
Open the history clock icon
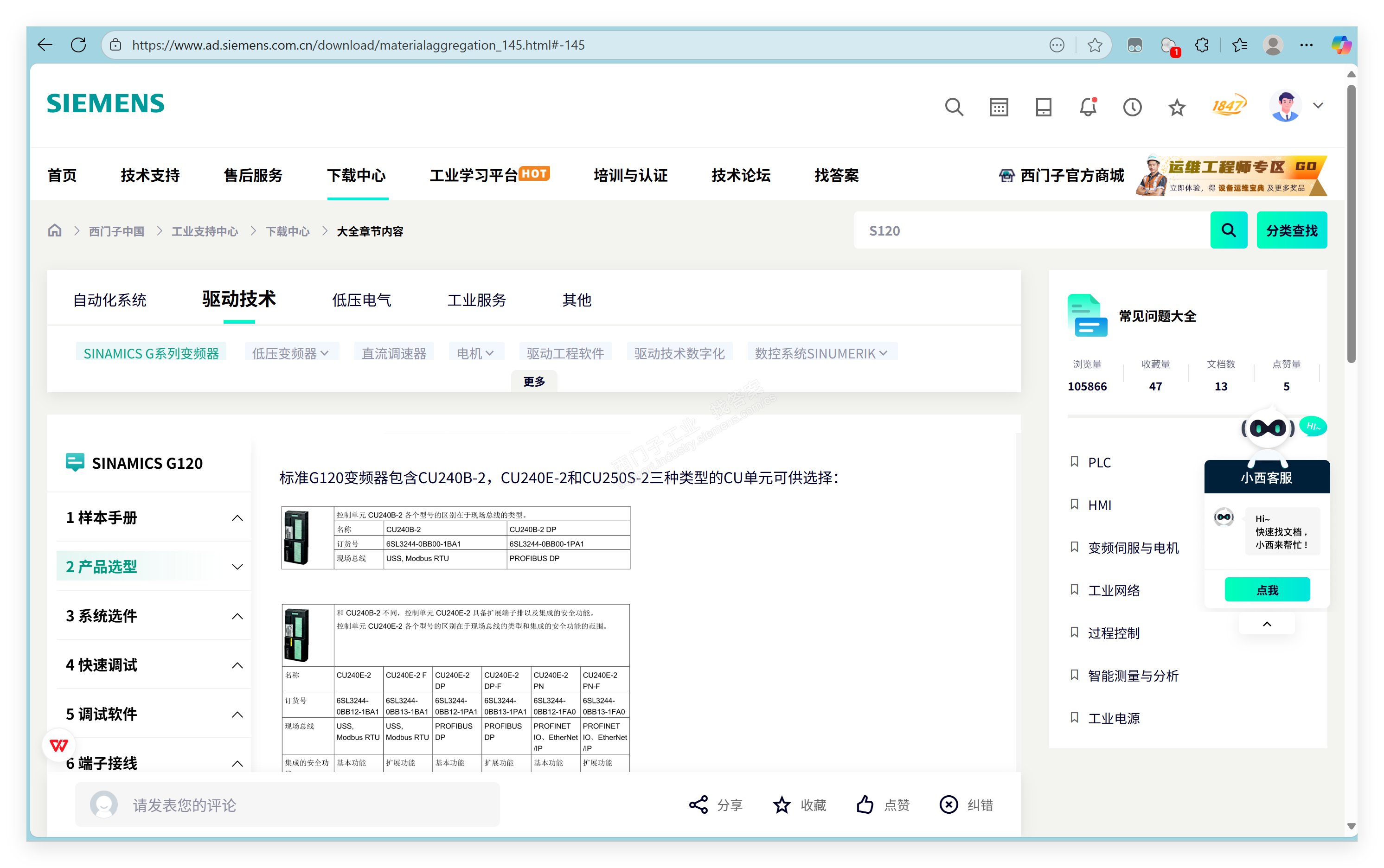point(1133,107)
